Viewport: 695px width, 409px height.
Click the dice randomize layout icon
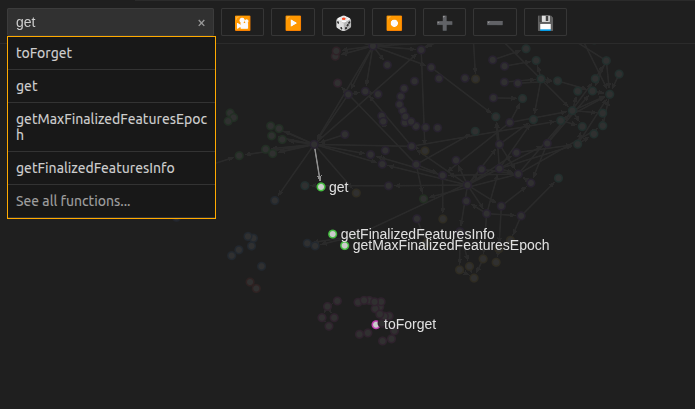pos(344,23)
